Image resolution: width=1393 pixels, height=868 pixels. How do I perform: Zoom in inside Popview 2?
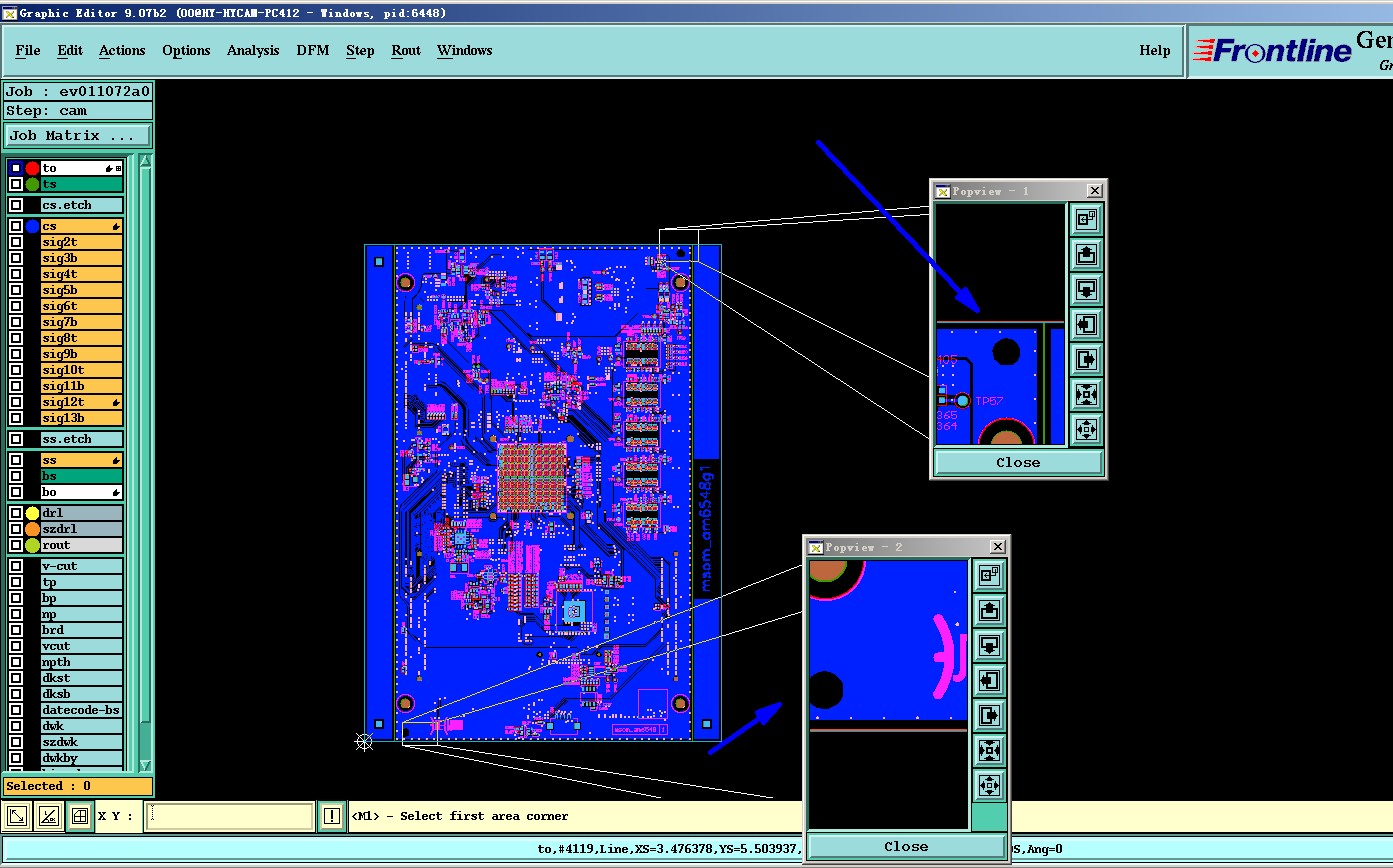click(989, 750)
